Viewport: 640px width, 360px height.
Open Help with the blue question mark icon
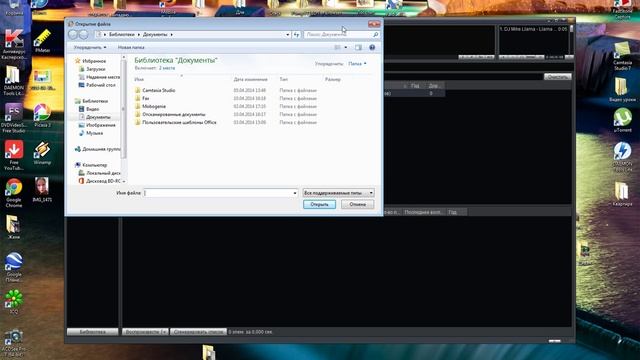coord(372,47)
